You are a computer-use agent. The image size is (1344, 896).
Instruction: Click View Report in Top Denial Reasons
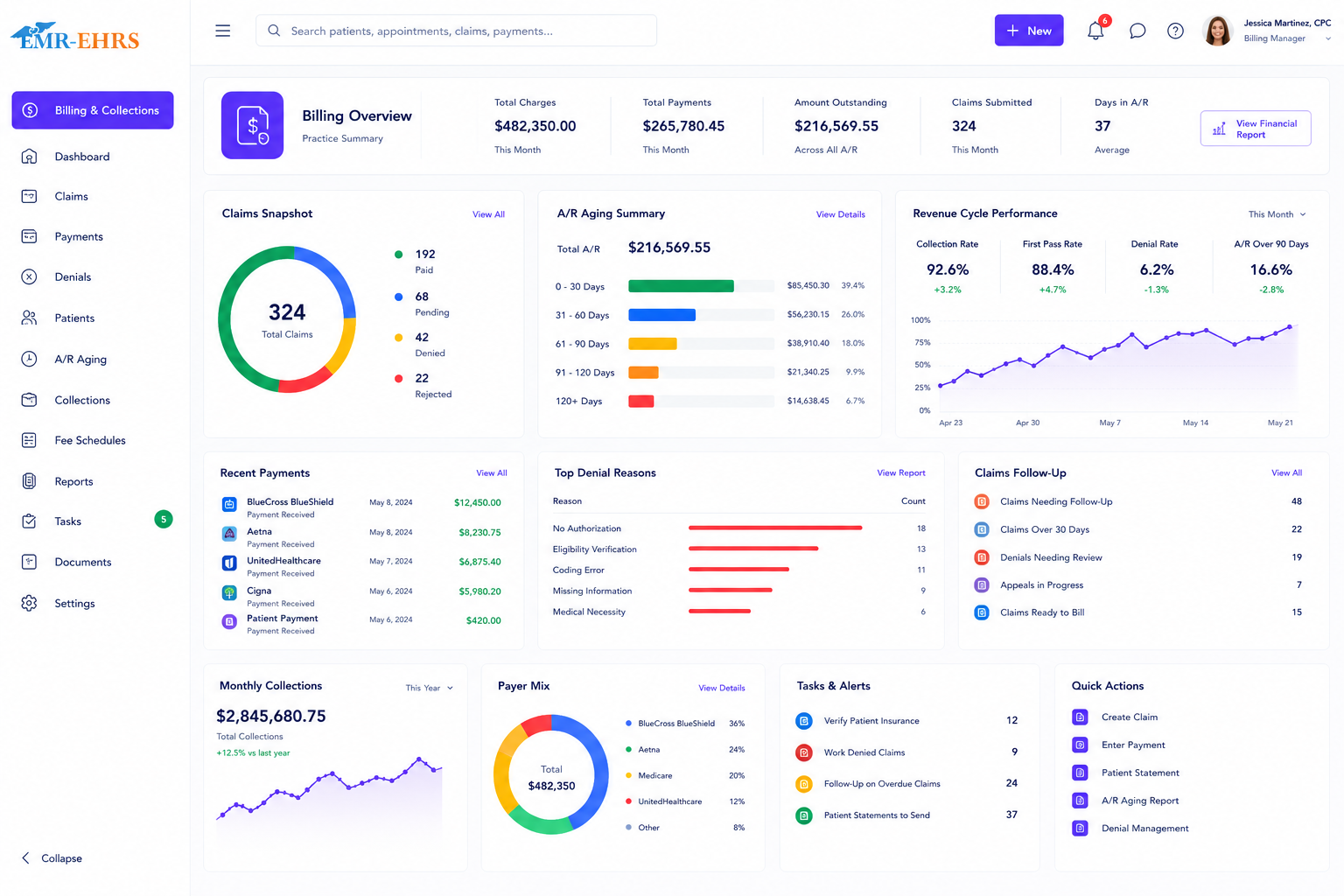point(901,473)
